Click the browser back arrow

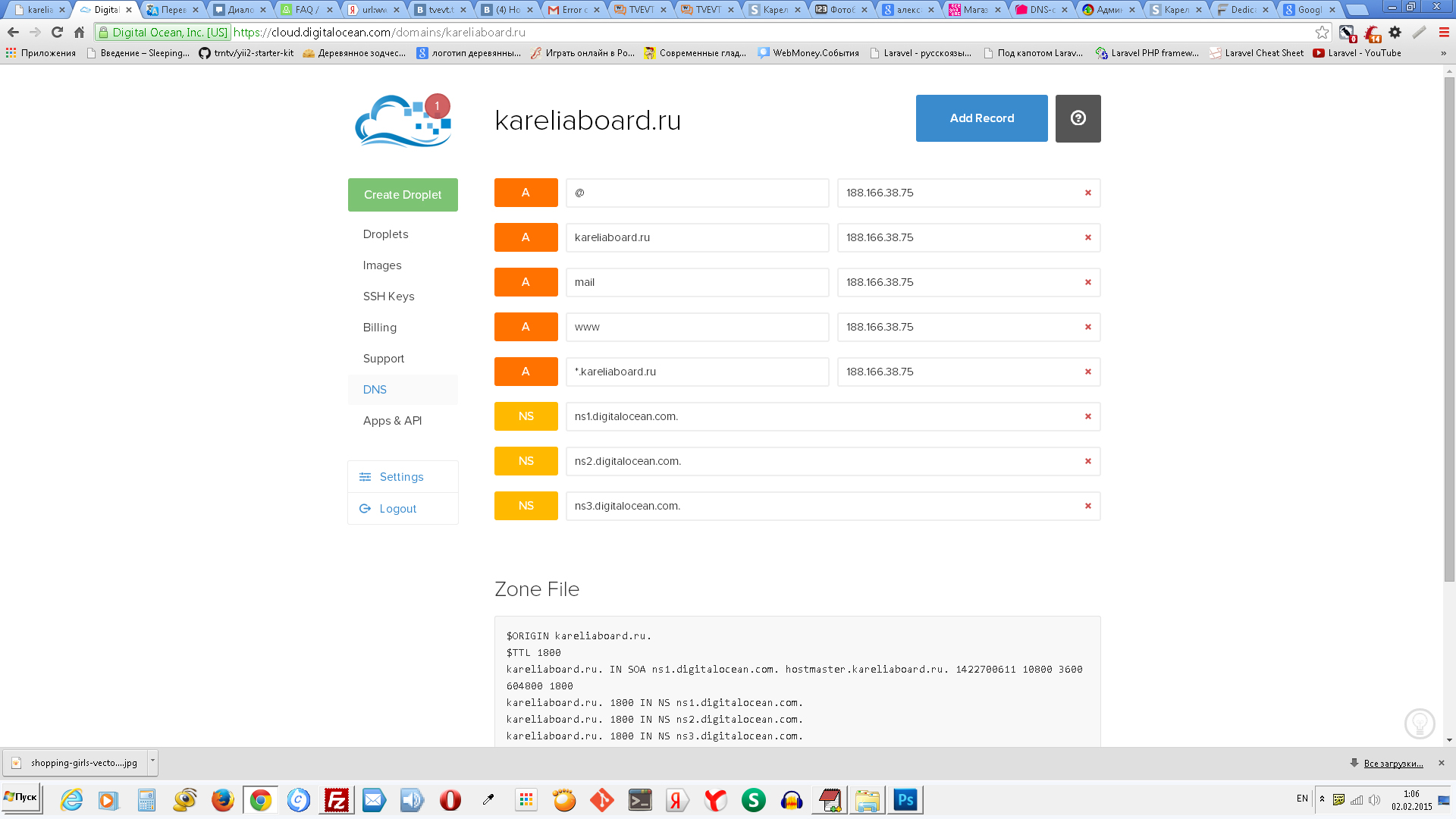pyautogui.click(x=13, y=33)
